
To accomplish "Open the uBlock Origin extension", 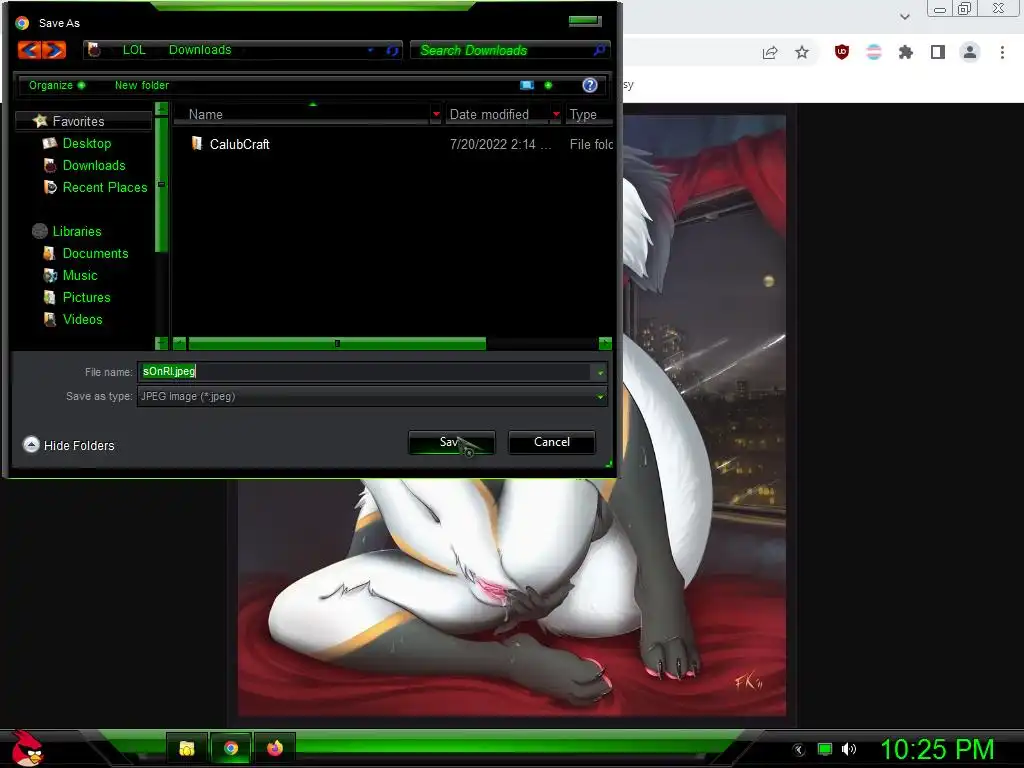I will pos(842,52).
